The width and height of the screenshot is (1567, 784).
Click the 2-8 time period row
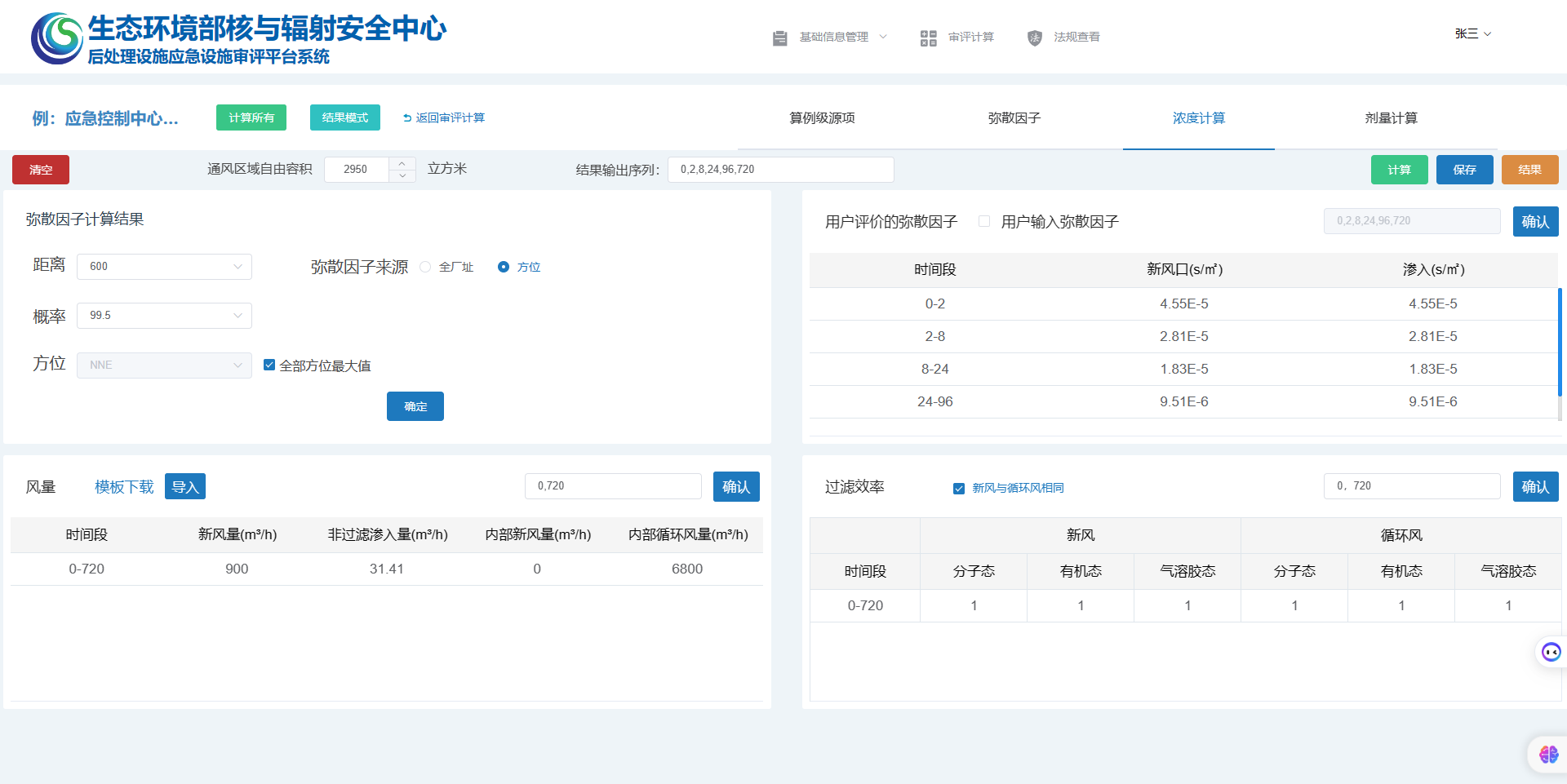[x=1183, y=337]
